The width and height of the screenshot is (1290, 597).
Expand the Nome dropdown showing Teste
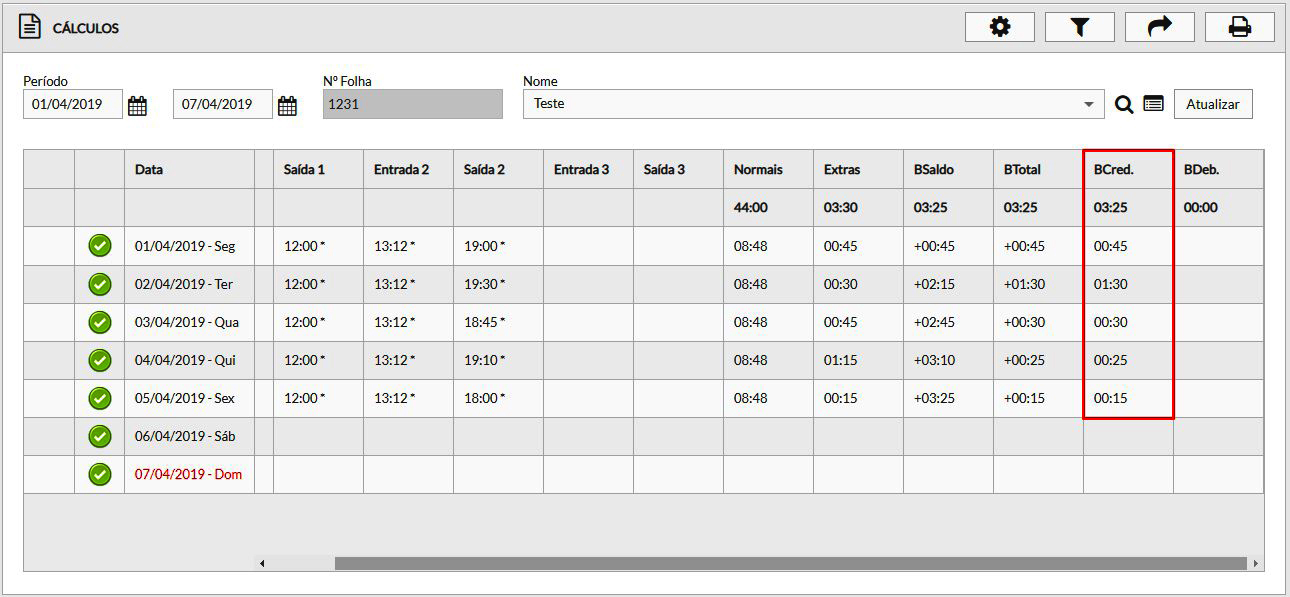click(1088, 104)
